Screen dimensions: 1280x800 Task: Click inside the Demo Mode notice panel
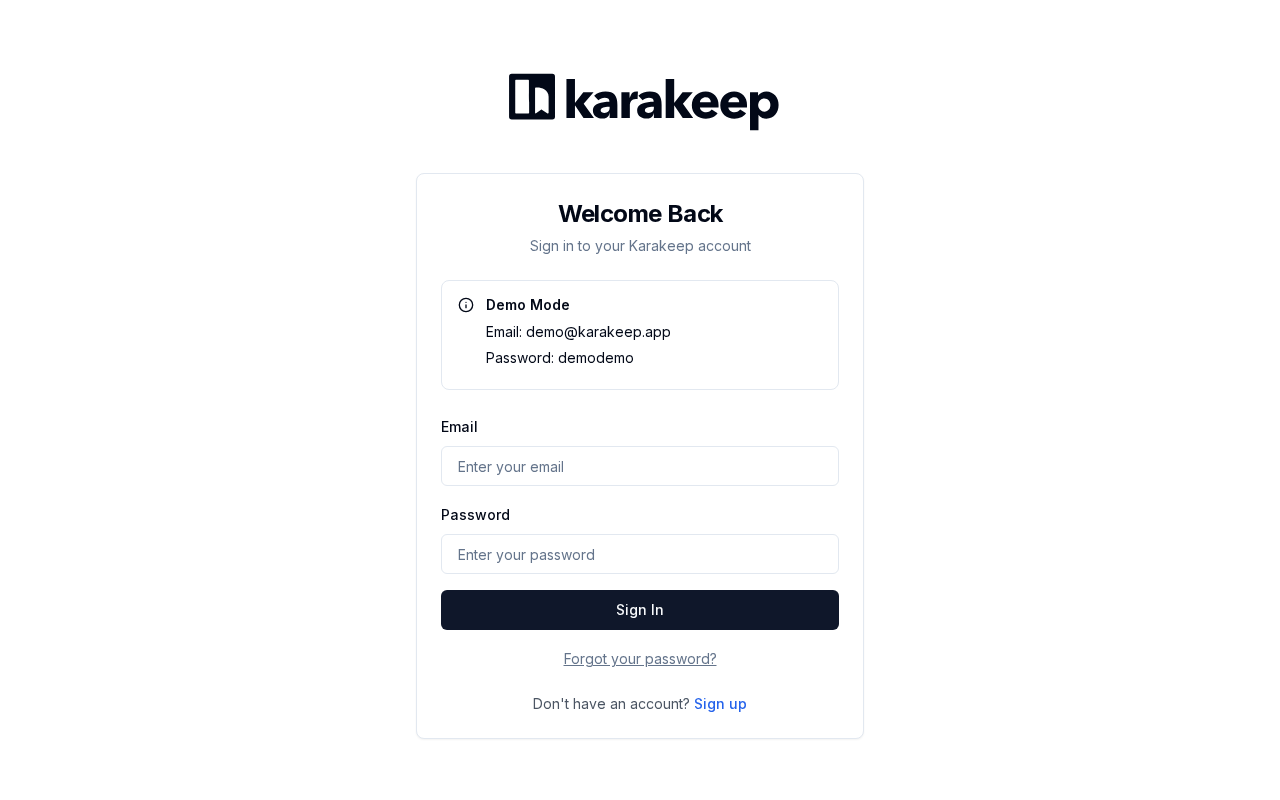640,335
